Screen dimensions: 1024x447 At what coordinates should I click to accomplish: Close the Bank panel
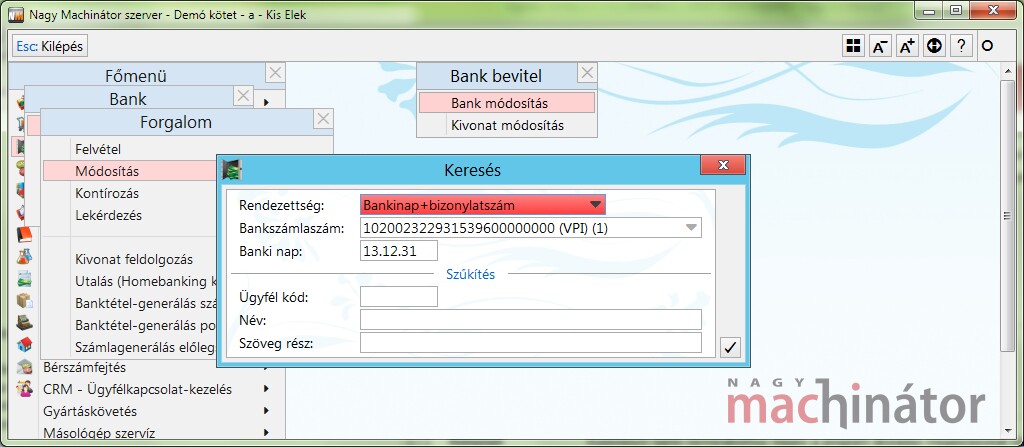244,96
